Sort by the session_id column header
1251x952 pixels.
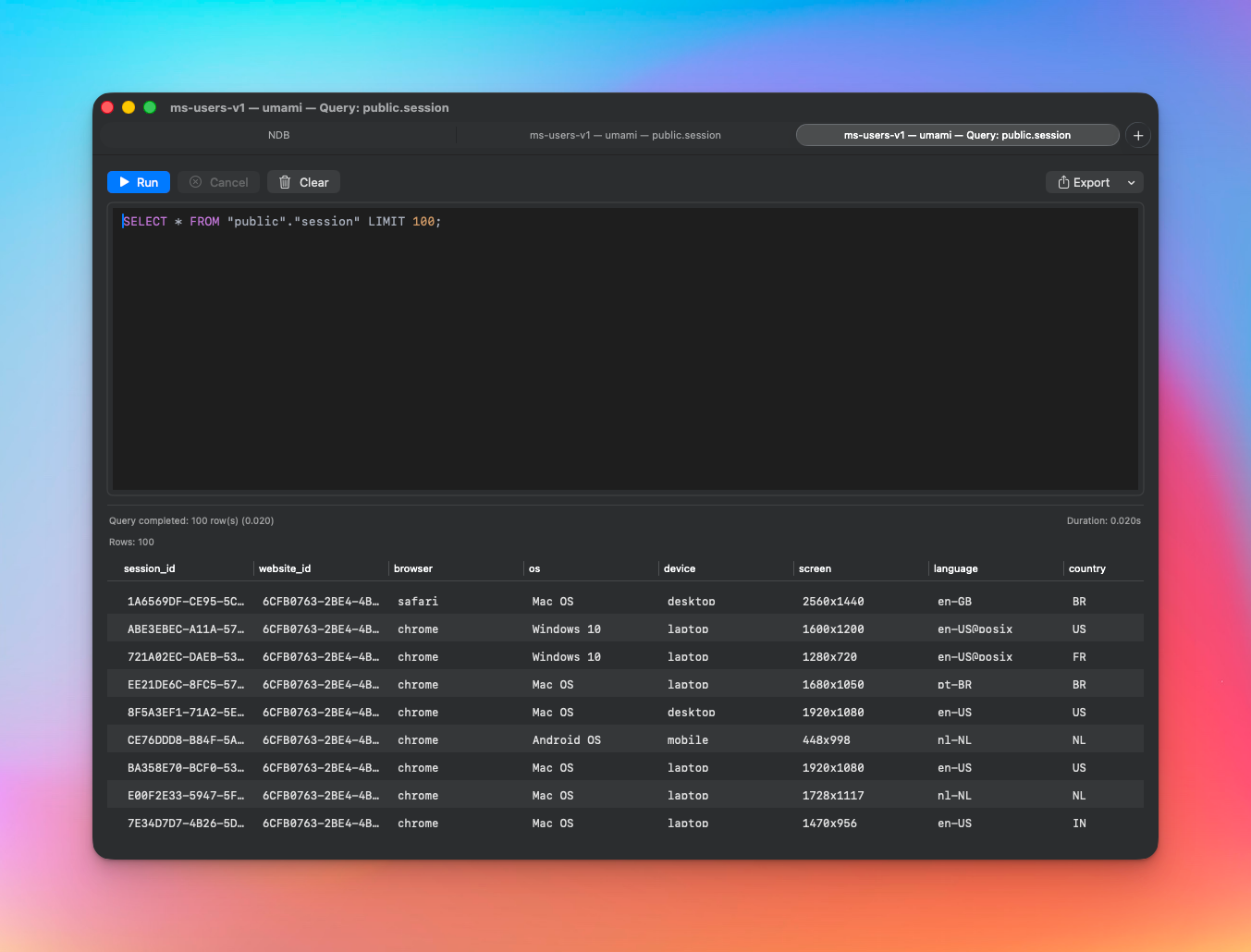pos(150,568)
